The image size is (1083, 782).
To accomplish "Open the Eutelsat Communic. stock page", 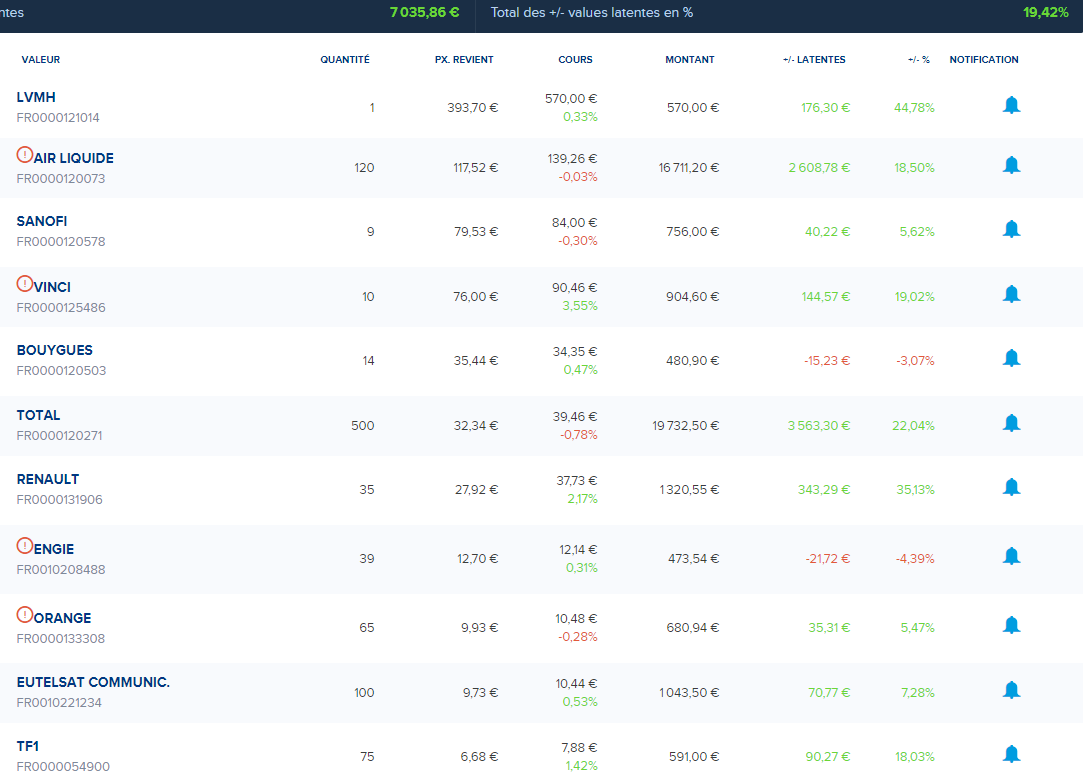I will click(x=93, y=682).
